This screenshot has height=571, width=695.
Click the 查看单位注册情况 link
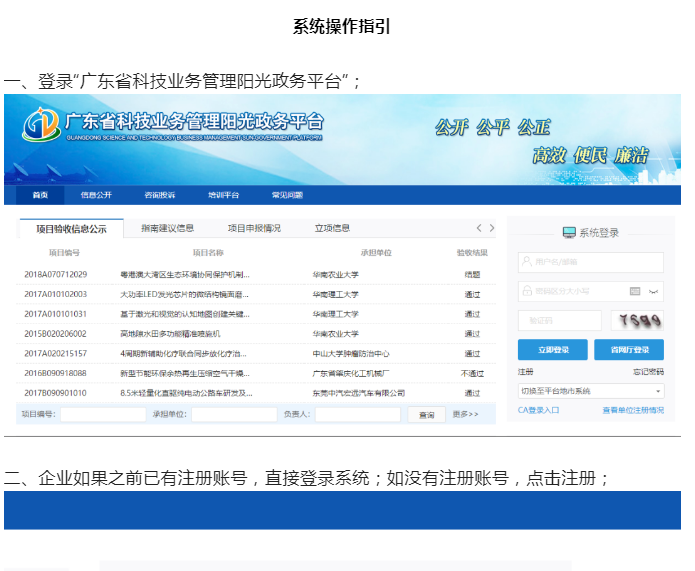point(633,410)
